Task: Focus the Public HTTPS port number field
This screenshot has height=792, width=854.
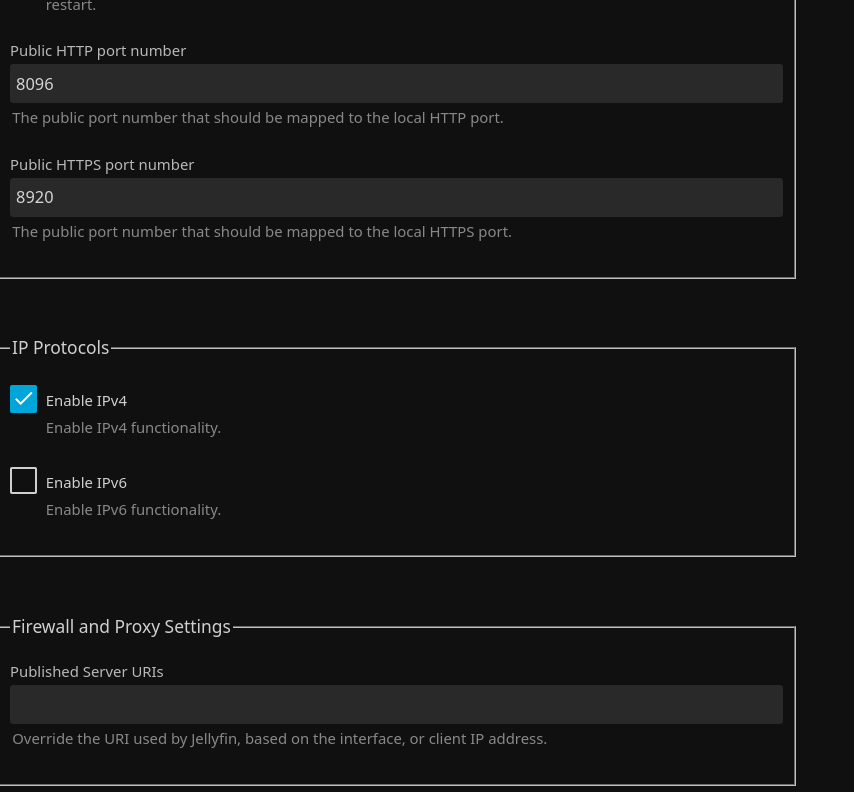Action: click(396, 198)
